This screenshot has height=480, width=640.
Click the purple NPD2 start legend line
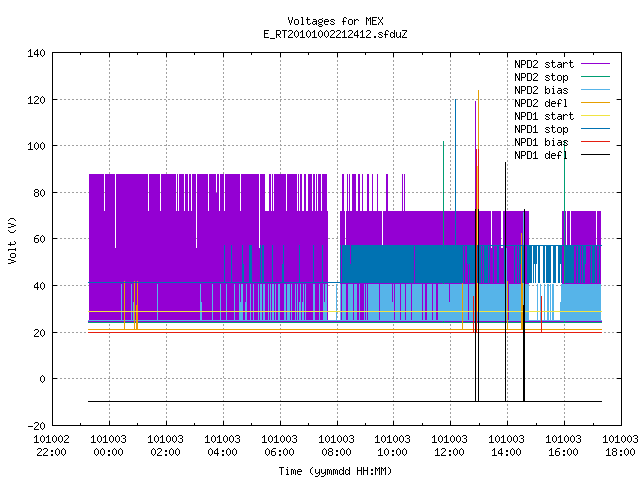tap(595, 64)
